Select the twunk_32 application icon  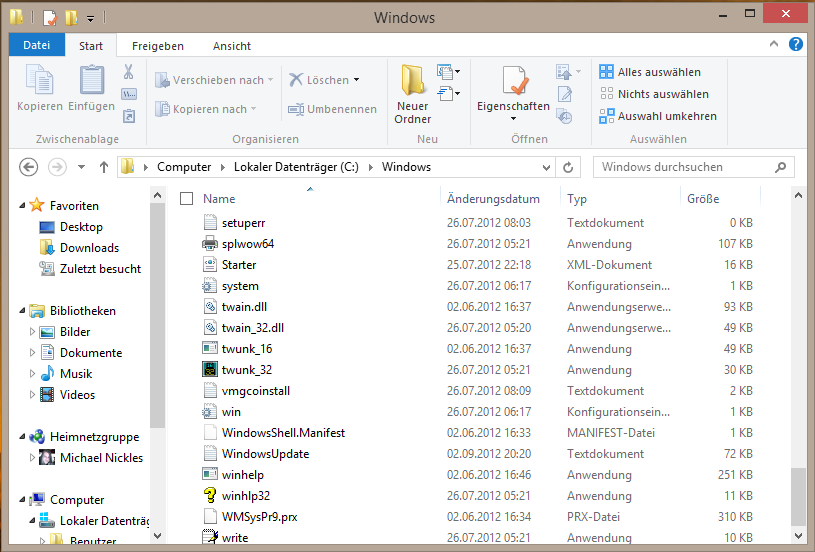pos(209,370)
